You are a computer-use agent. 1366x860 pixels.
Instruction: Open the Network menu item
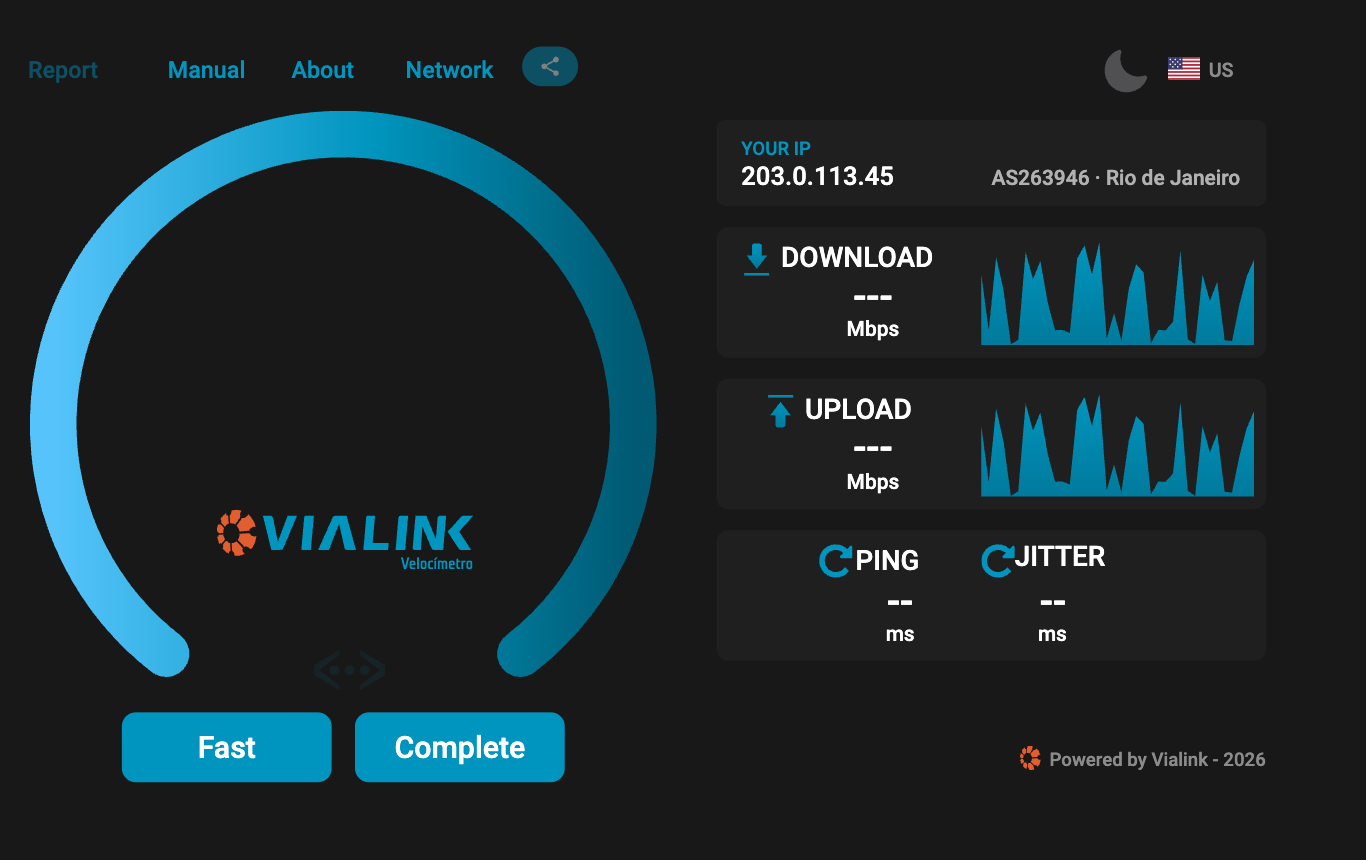click(449, 70)
